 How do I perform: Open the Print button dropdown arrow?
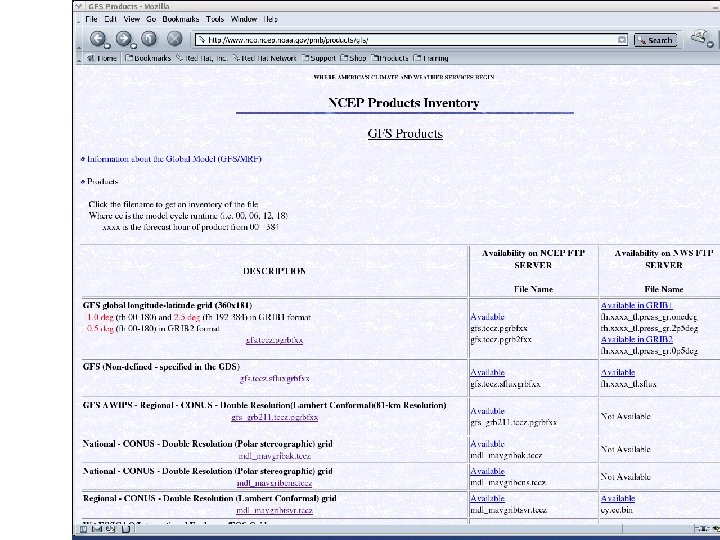[x=710, y=45]
